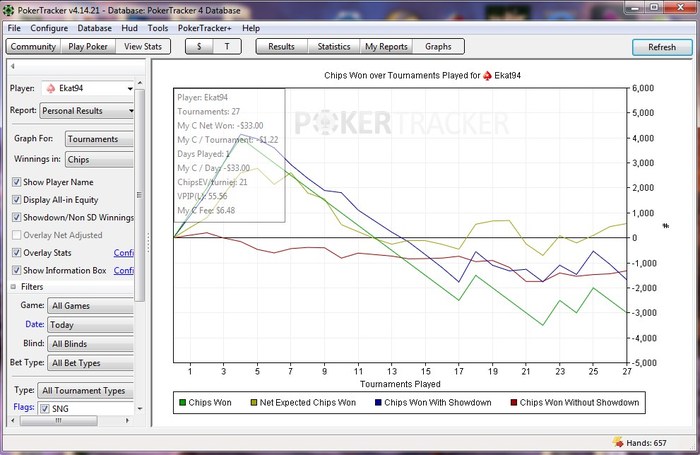The image size is (700, 455).
Task: Enable Overlay Net Adjusted checkbox
Action: pos(17,235)
